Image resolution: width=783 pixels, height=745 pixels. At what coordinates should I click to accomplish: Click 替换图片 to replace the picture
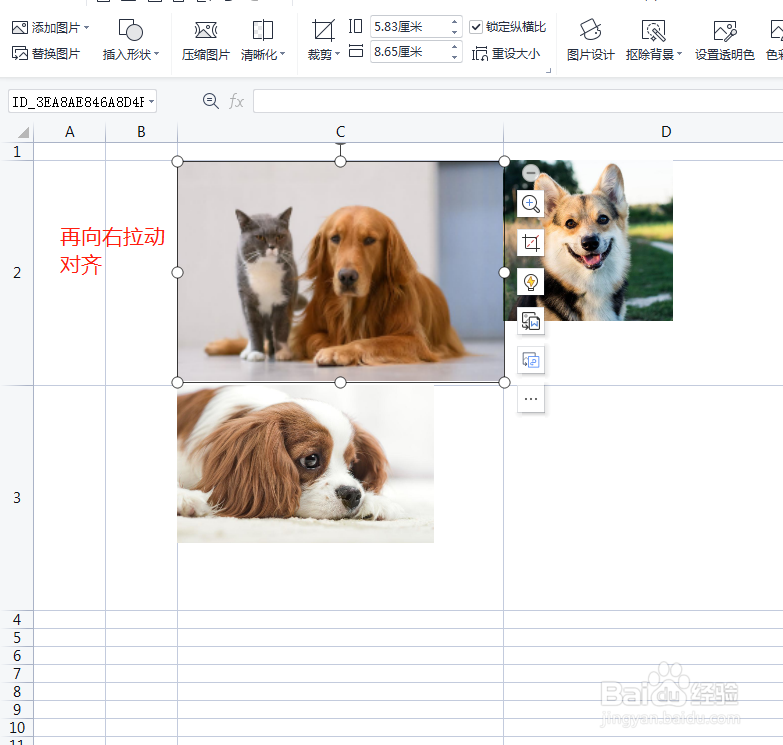(x=46, y=53)
